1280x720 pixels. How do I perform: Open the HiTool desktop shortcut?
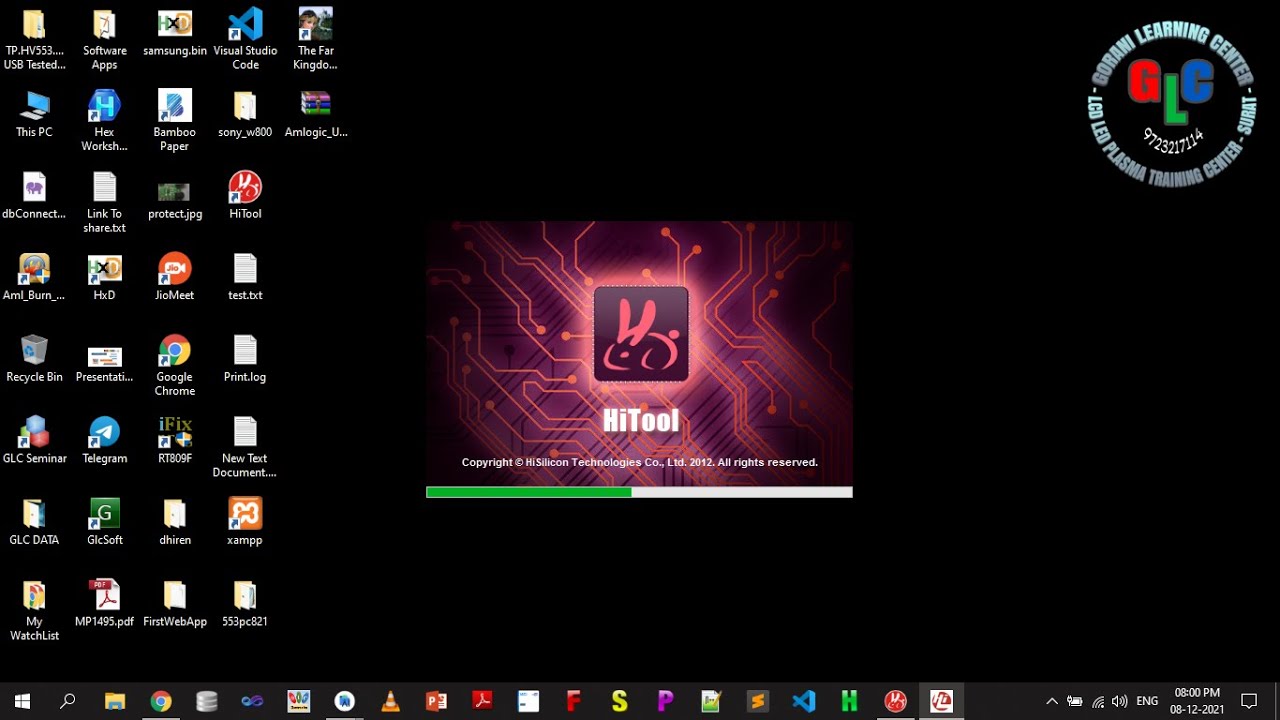tap(245, 195)
